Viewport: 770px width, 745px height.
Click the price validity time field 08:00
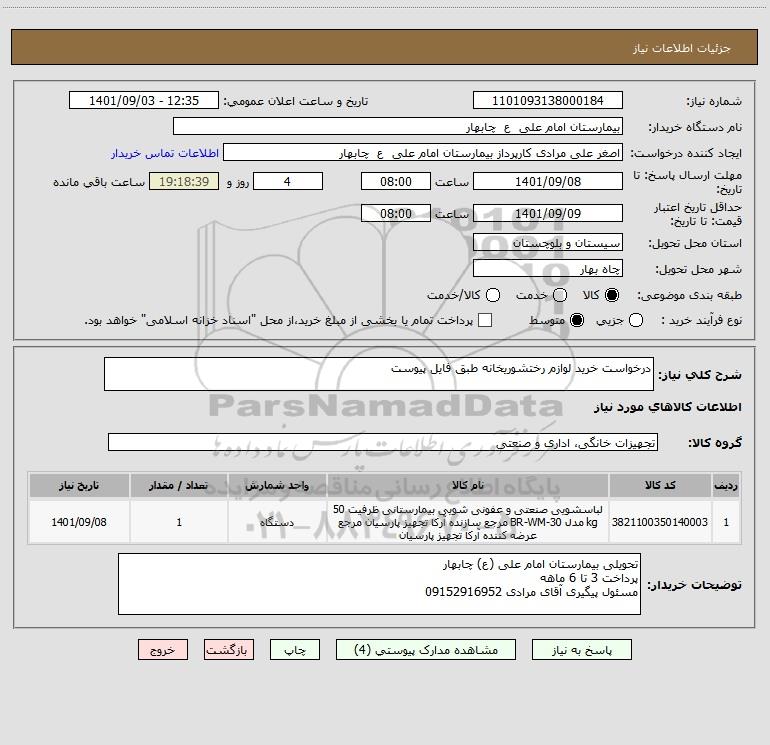point(396,213)
